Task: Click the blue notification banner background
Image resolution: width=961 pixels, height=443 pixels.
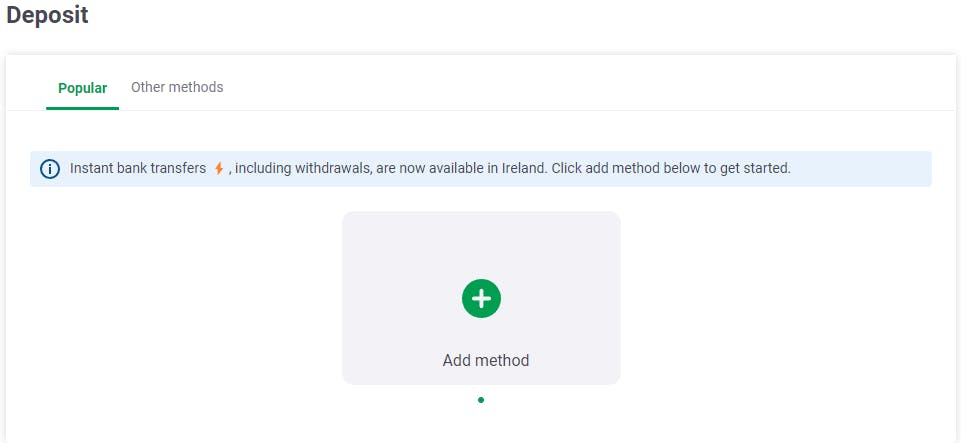Action: pos(481,169)
